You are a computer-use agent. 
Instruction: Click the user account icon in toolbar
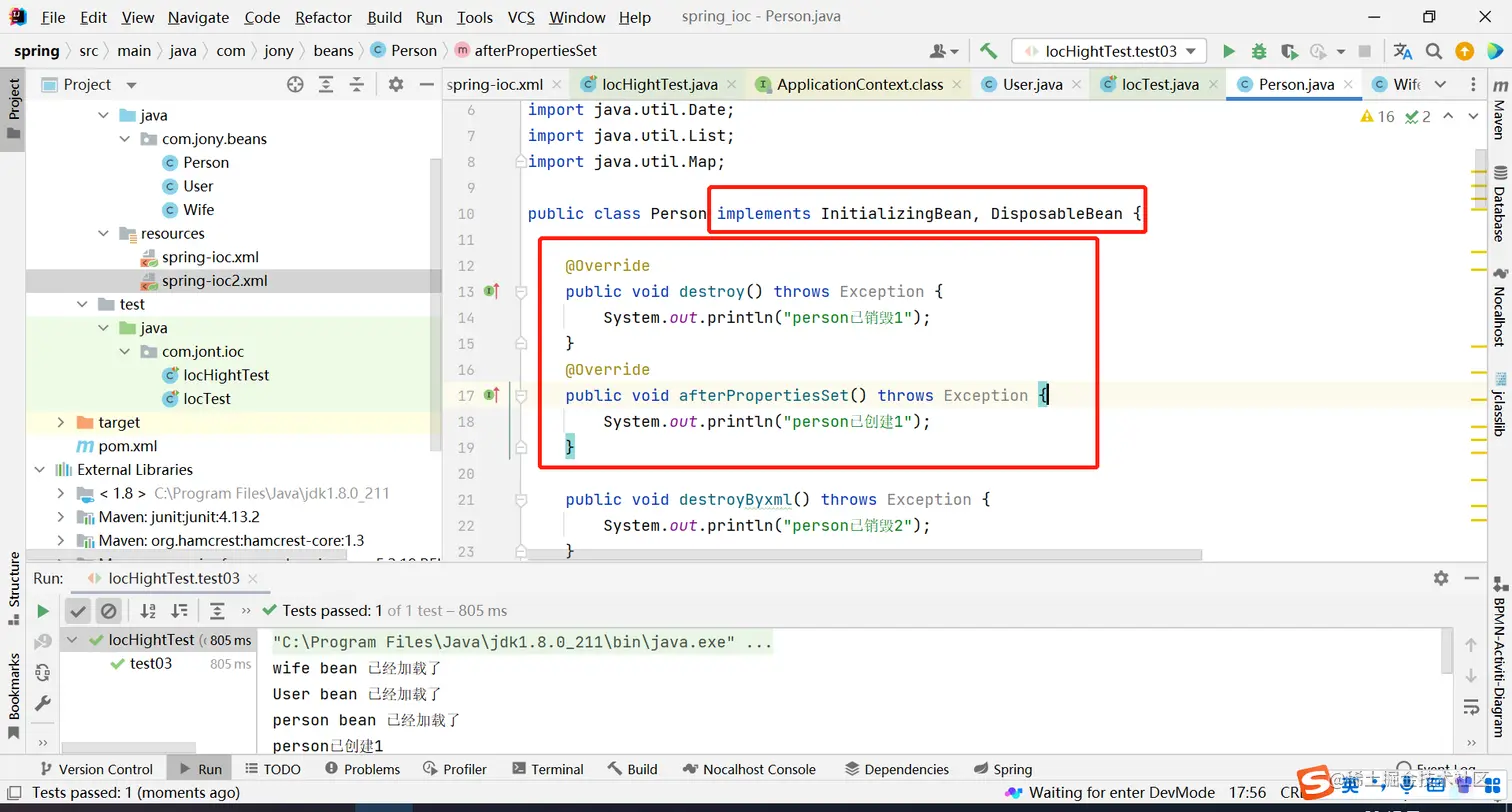pyautogui.click(x=943, y=51)
